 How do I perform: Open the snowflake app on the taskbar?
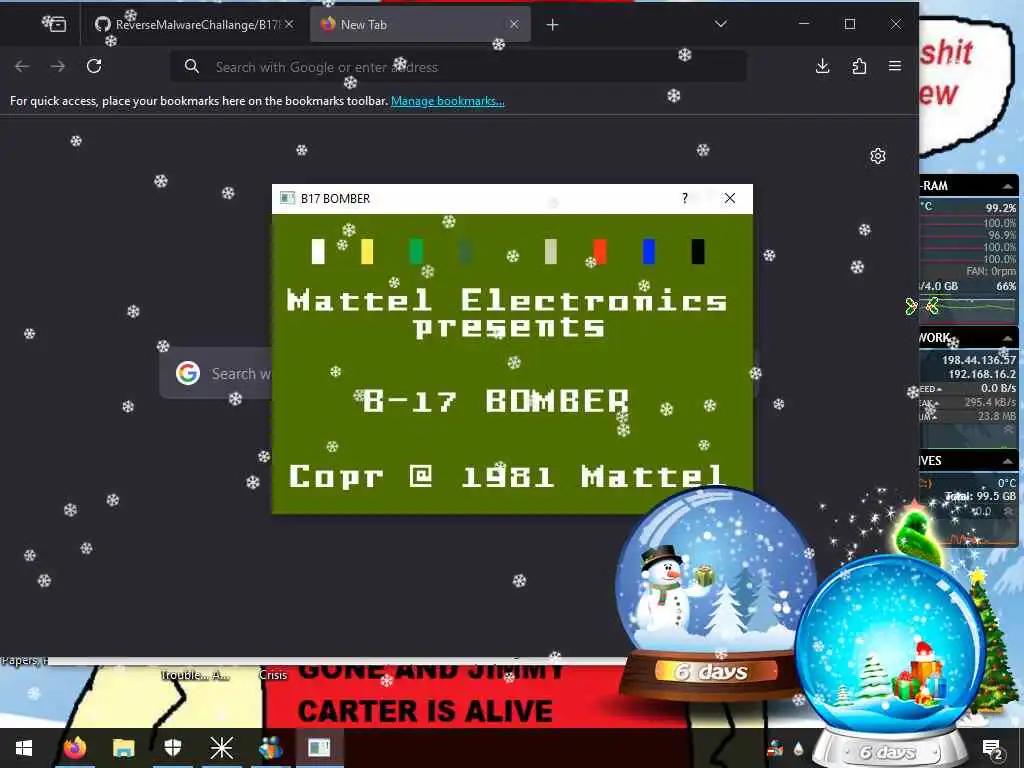[221, 748]
